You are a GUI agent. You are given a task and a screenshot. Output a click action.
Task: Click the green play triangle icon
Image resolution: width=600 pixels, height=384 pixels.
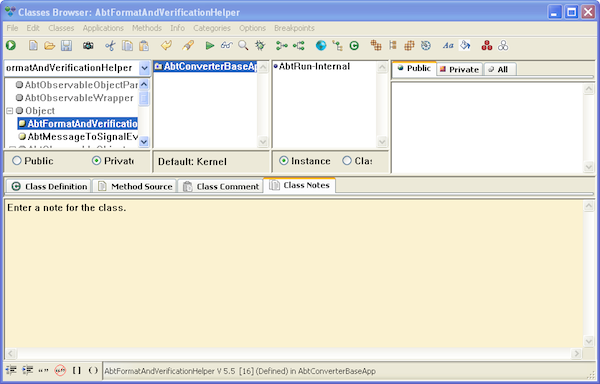209,46
